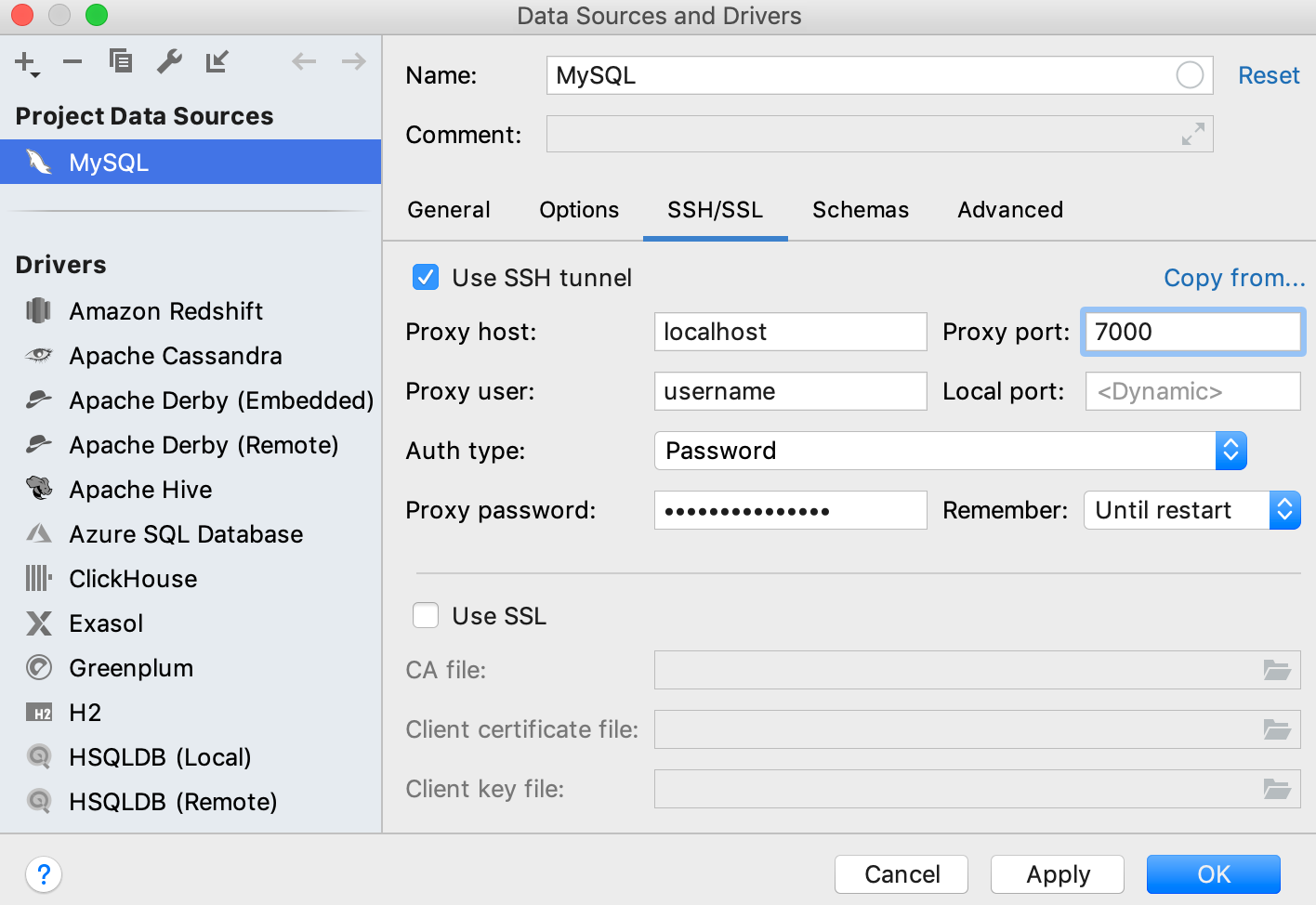Screen dimensions: 1316x905
Task: Click the Apache Derby (Embedded) icon
Action: (38, 400)
